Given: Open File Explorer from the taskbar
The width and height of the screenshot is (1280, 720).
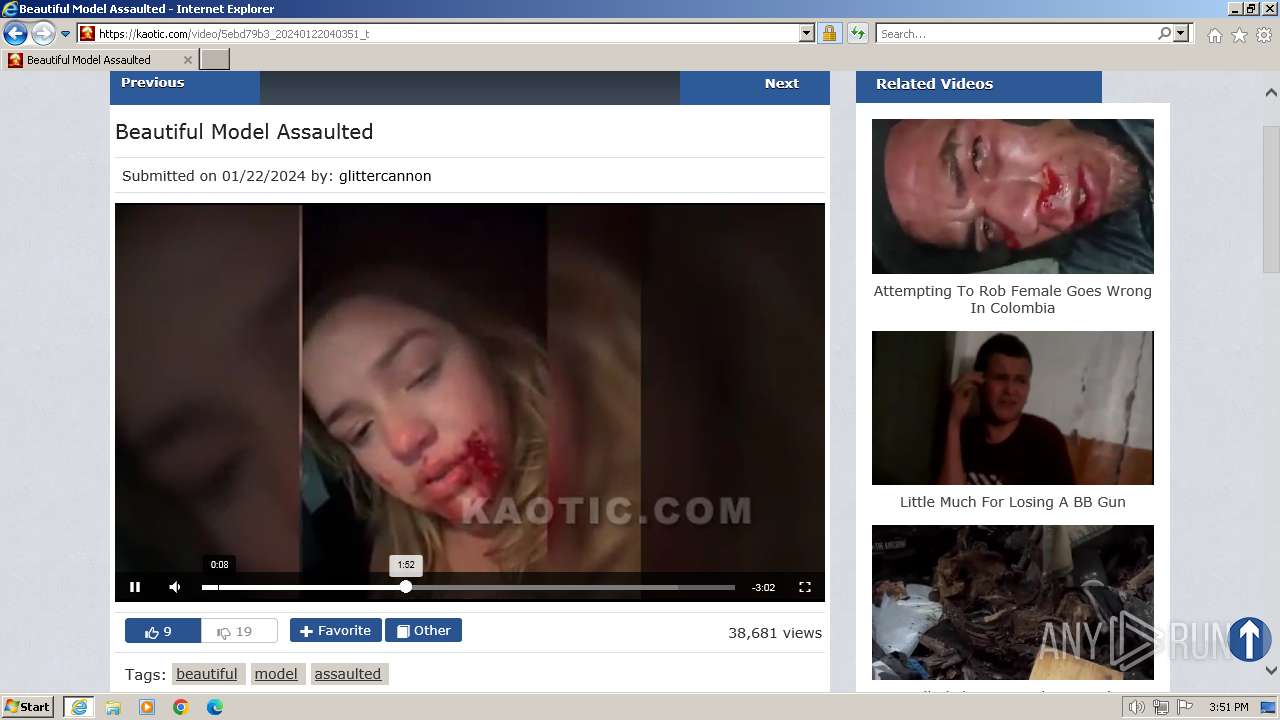Looking at the screenshot, I should click(x=113, y=707).
